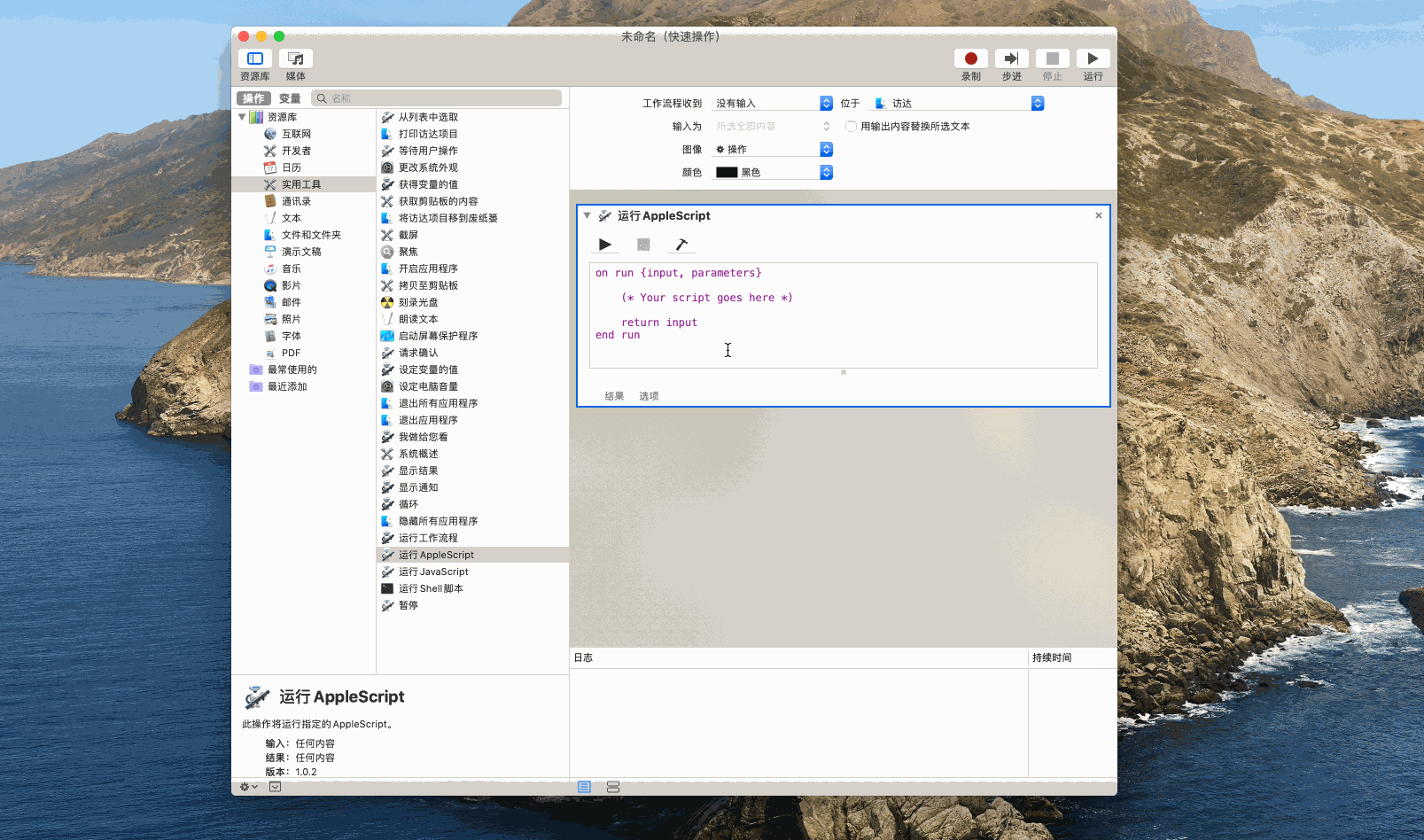This screenshot has width=1424, height=840.
Task: Run the AppleScript with its play button
Action: tap(605, 245)
